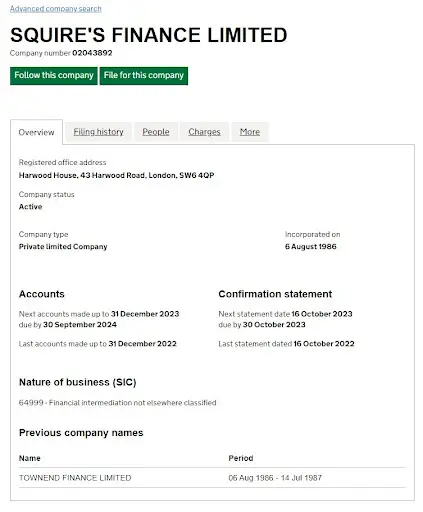This screenshot has width=423, height=512.
Task: Click the Period column header
Action: (x=241, y=458)
